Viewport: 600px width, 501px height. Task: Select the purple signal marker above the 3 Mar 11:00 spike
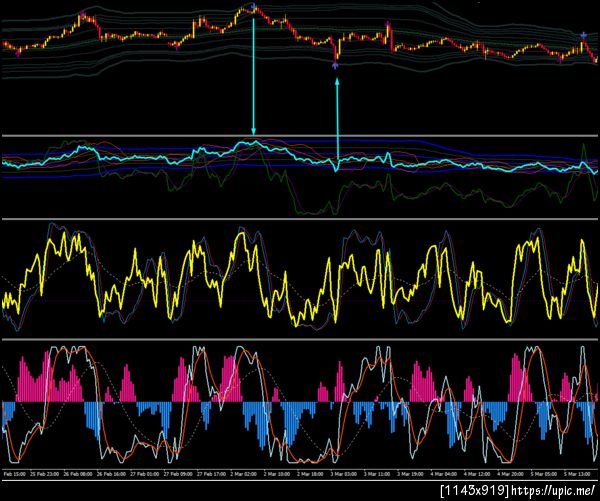pyautogui.click(x=388, y=24)
